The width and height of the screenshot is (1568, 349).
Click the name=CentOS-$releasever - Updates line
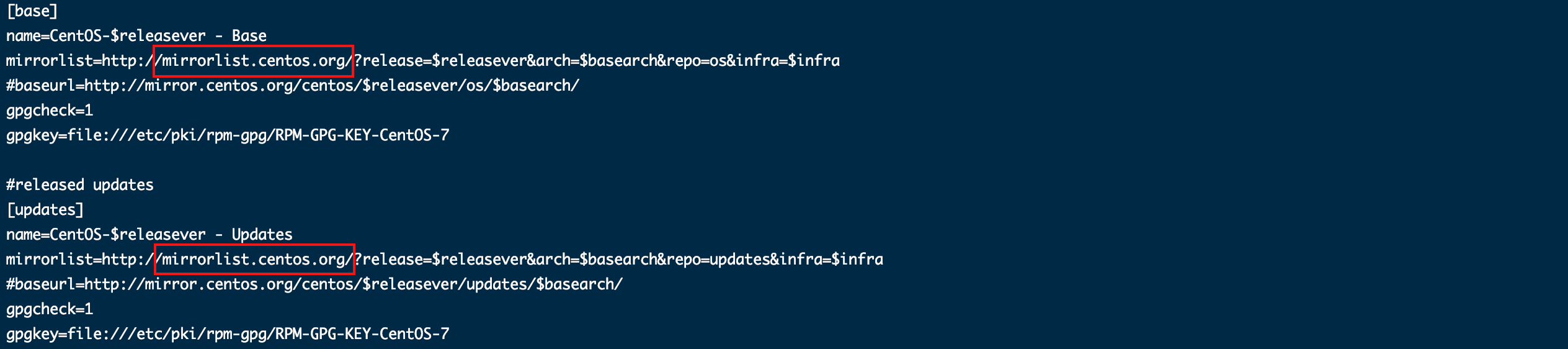pos(149,235)
